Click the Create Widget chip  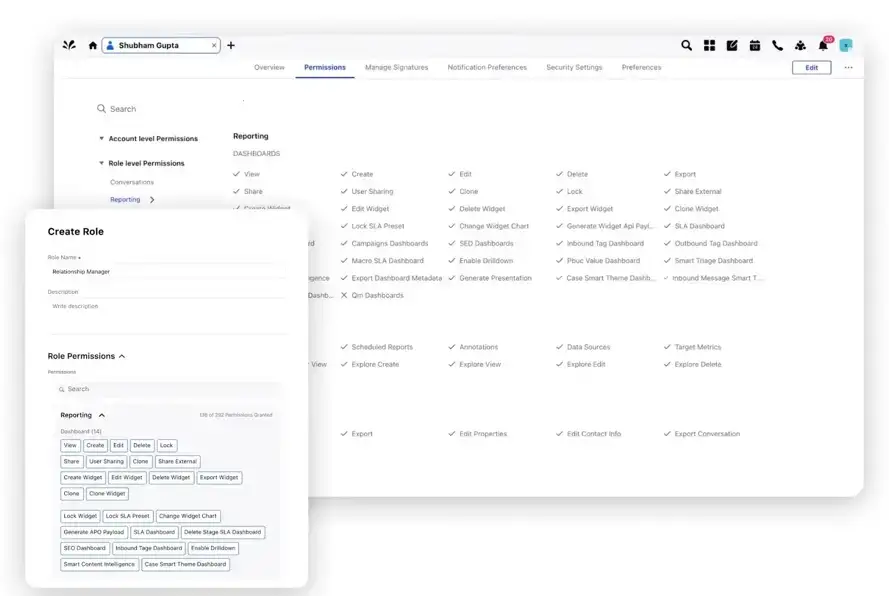point(83,477)
